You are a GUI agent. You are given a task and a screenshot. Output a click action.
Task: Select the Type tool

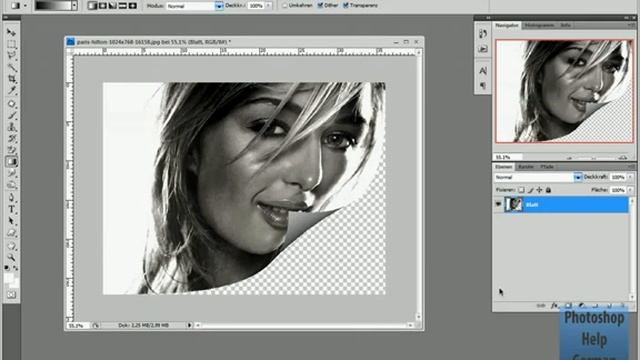point(11,209)
